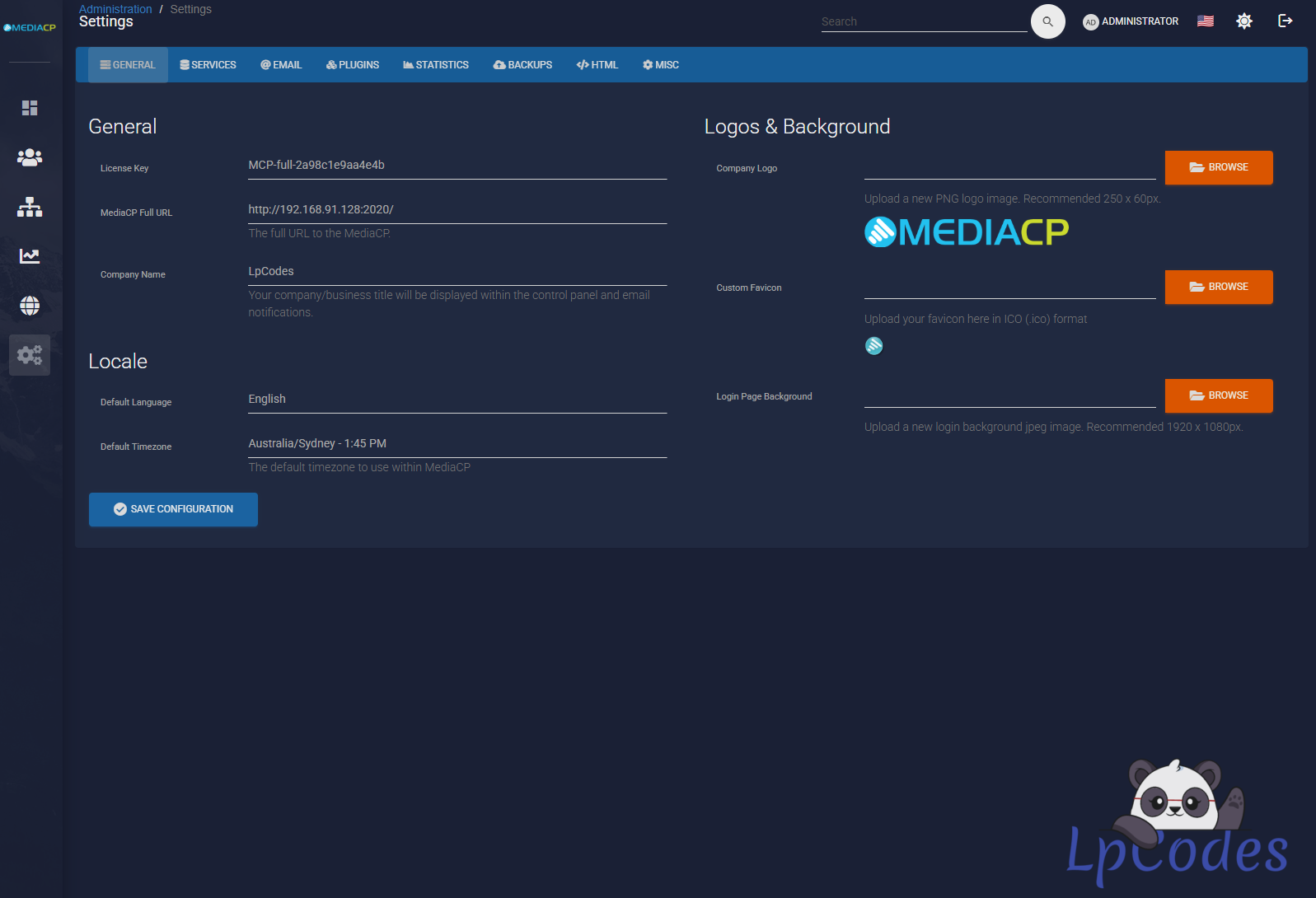Browse for a Company Logo file

[1218, 167]
